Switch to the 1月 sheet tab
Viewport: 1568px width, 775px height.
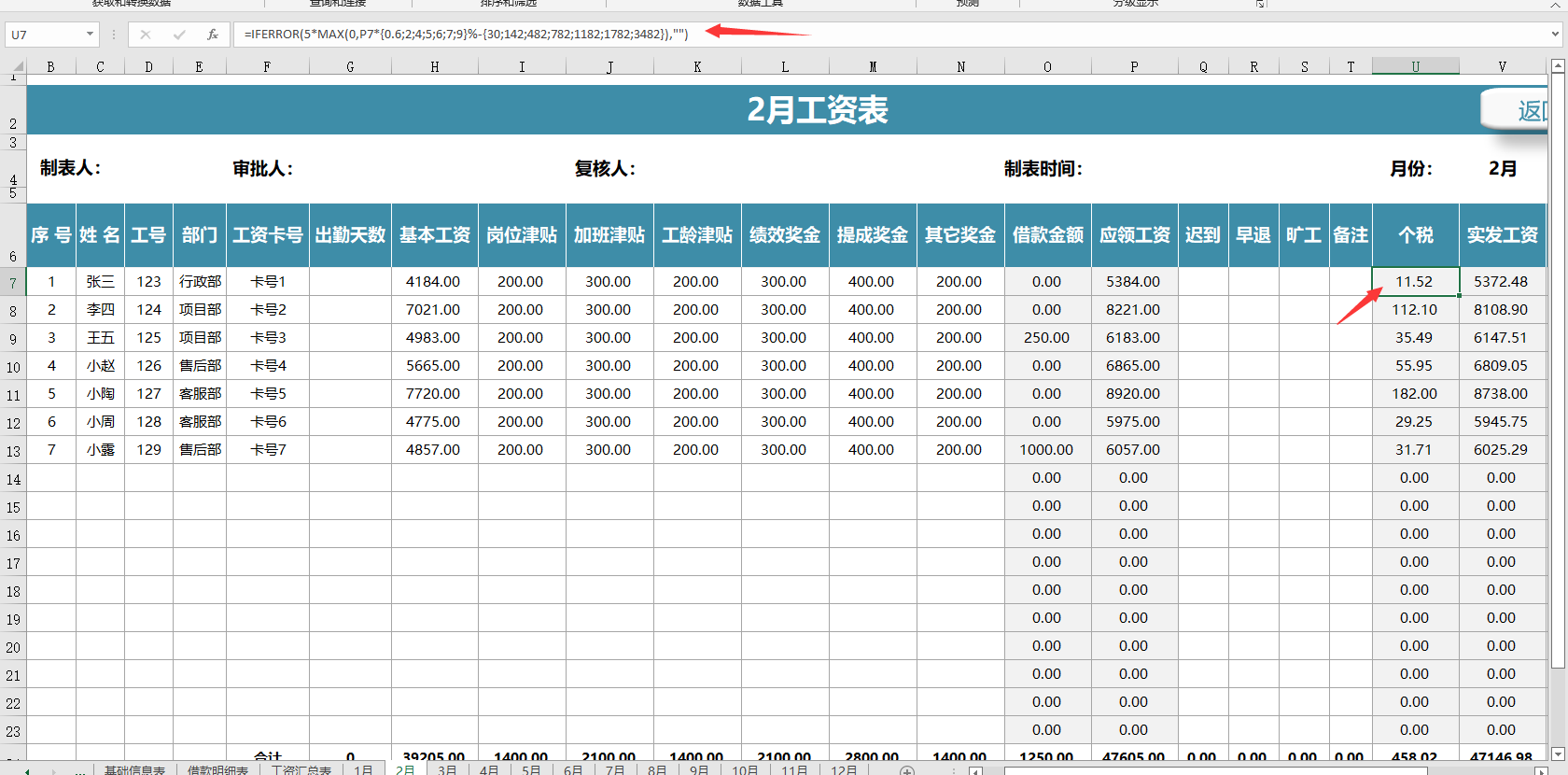pyautogui.click(x=363, y=769)
